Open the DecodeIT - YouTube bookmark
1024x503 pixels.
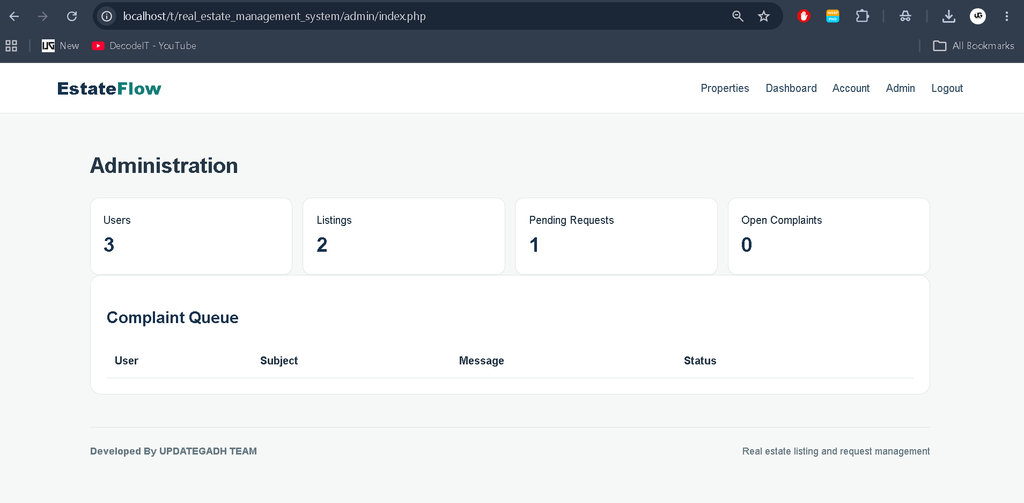point(144,46)
